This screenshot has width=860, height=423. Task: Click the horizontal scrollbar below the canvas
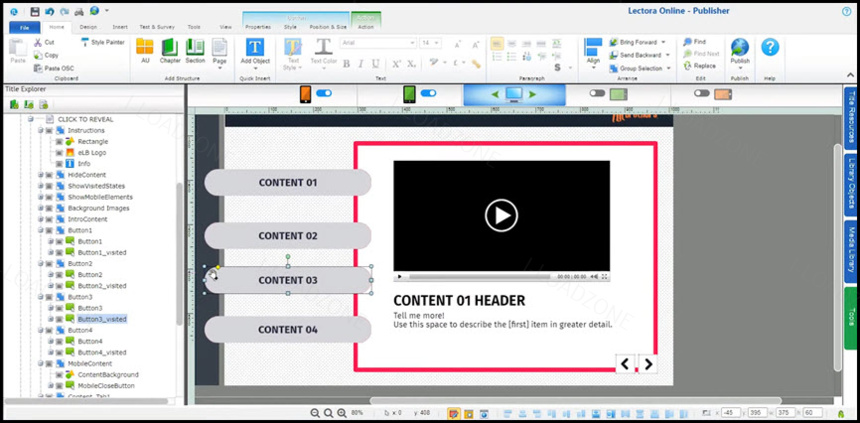576,401
